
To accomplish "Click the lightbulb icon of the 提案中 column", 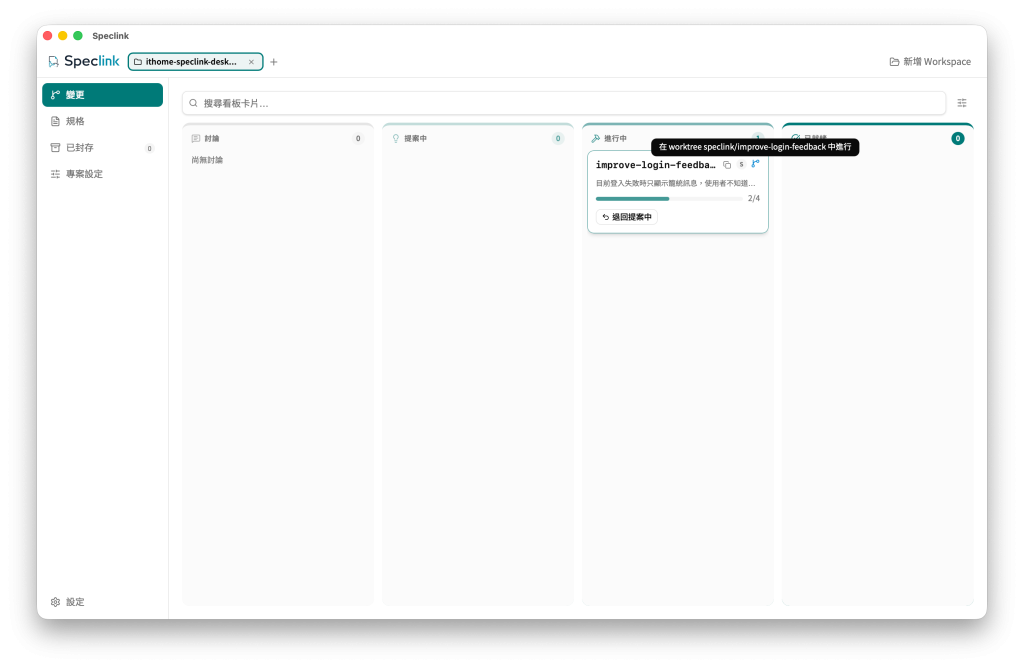I will (396, 138).
